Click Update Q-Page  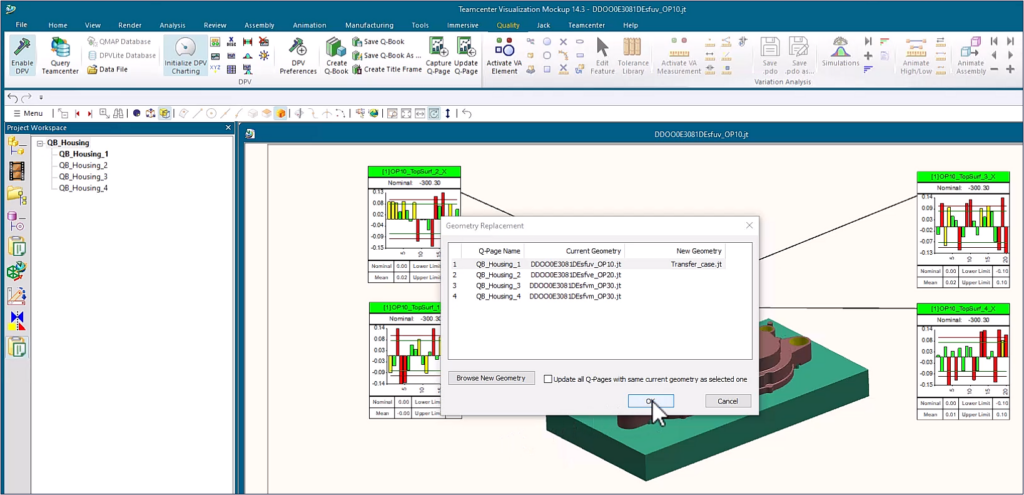(466, 56)
